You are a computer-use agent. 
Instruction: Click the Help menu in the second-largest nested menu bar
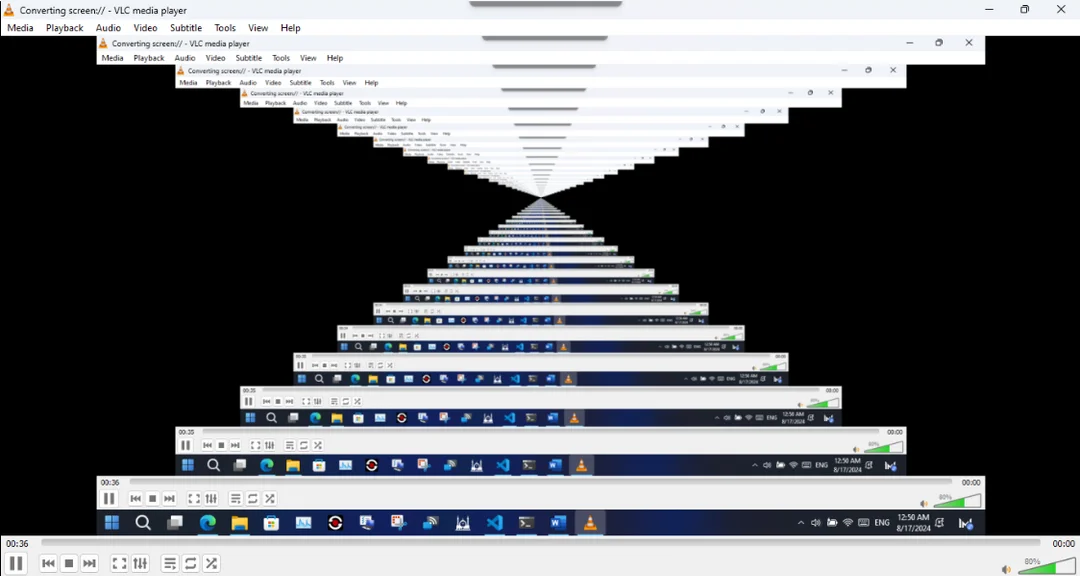pos(371,83)
